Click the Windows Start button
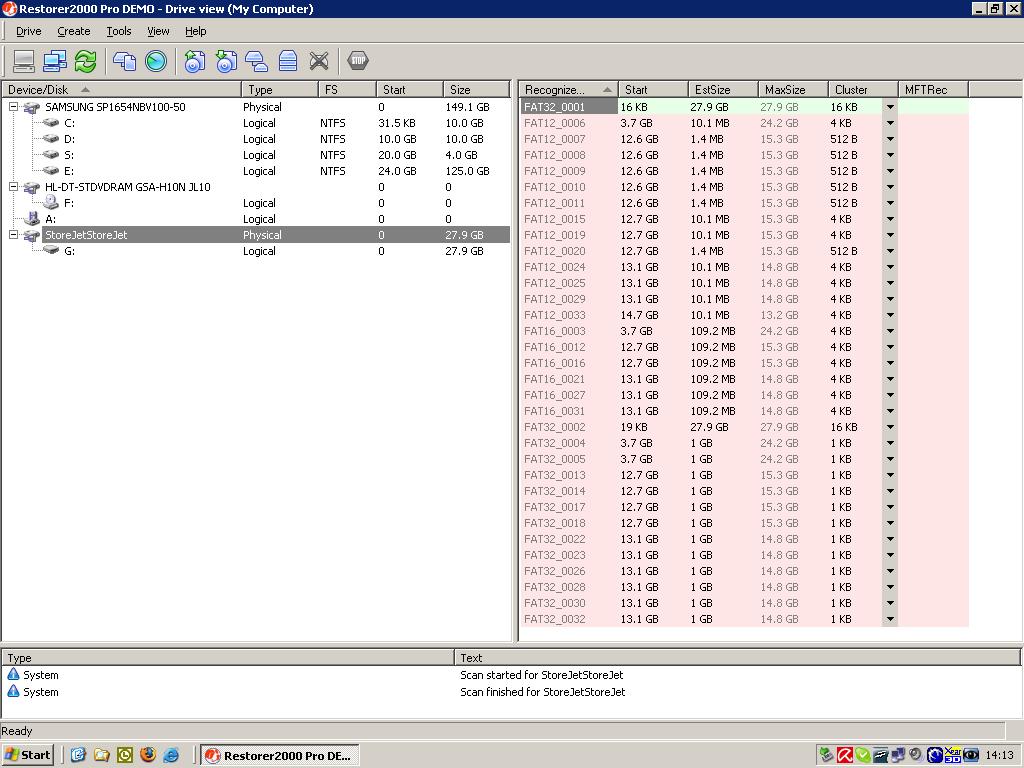1024x768 pixels. click(27, 755)
